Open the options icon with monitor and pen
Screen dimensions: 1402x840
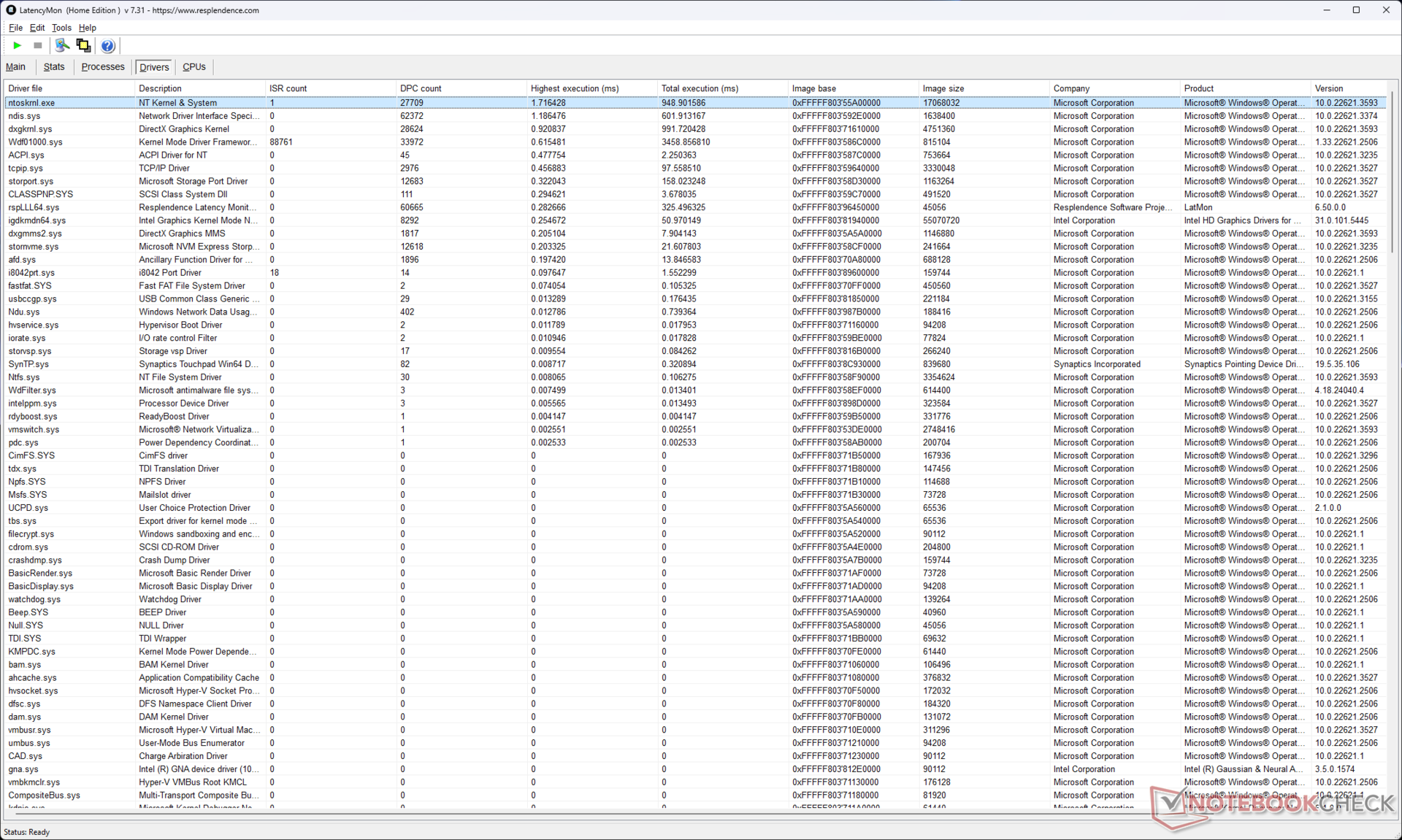62,45
